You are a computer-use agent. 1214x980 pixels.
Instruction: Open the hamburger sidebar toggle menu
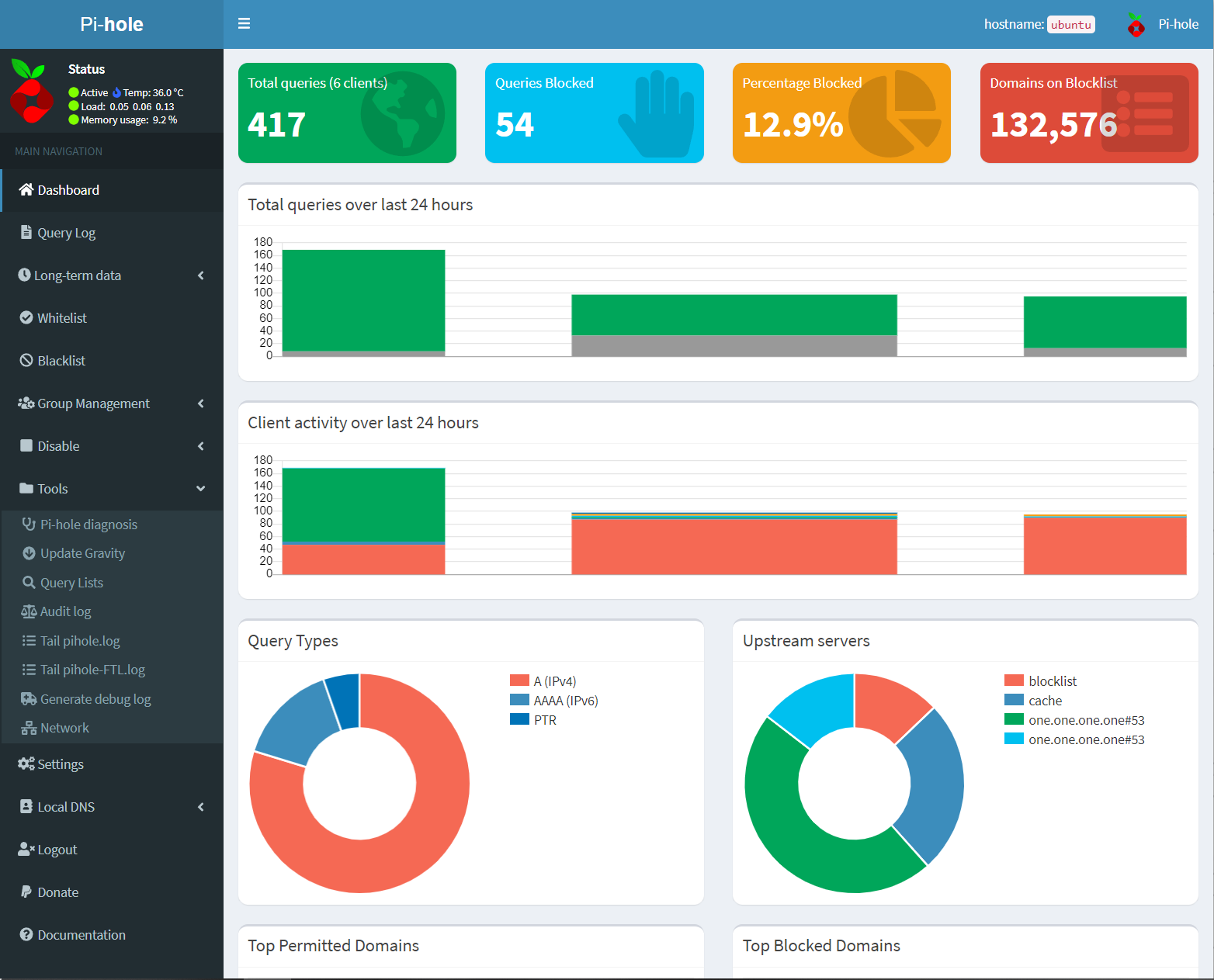pos(244,23)
